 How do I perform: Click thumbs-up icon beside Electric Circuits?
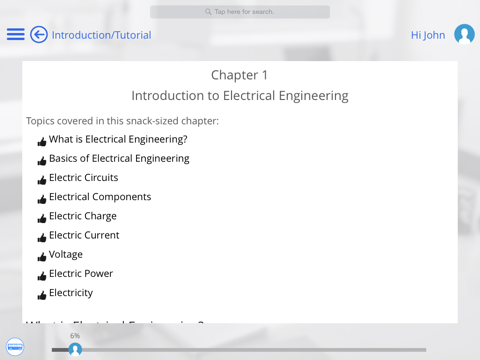(42, 180)
